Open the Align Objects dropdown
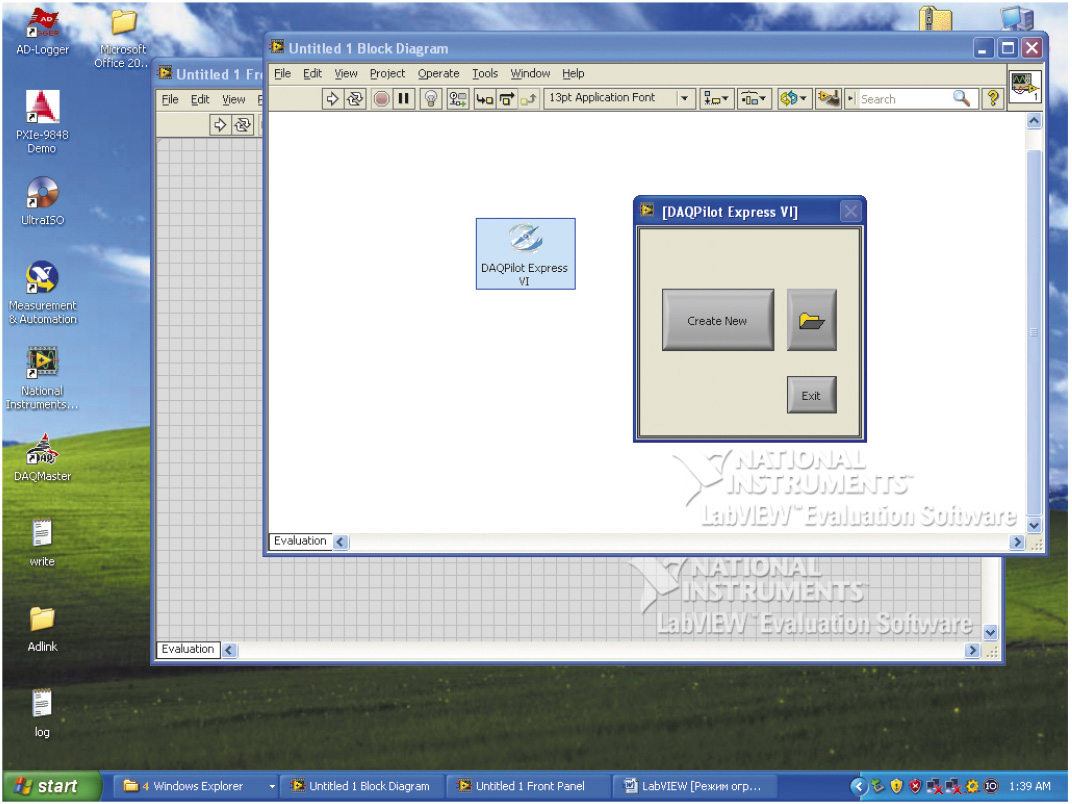 [x=716, y=99]
